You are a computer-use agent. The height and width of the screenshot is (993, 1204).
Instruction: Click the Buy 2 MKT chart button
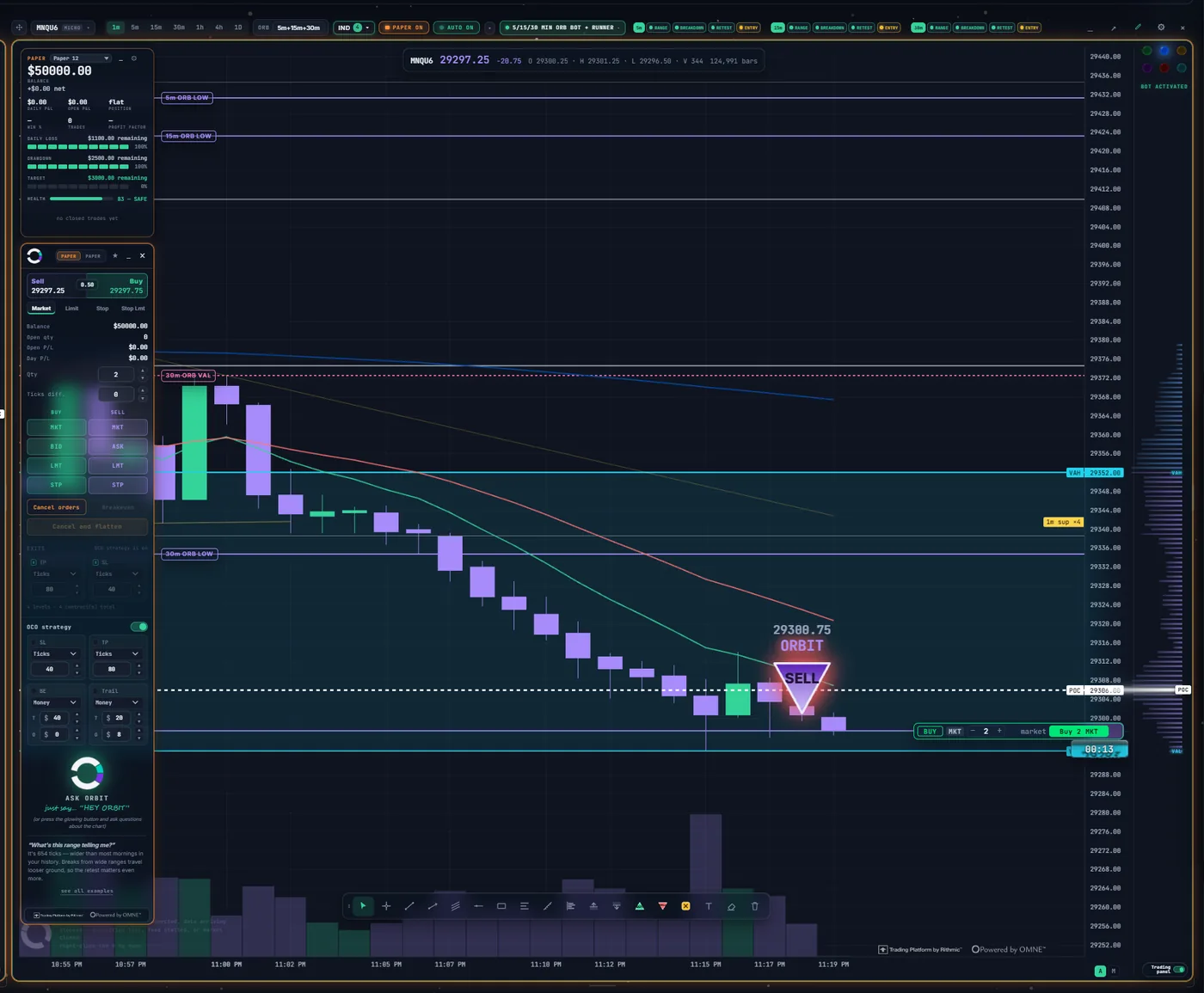(x=1078, y=732)
